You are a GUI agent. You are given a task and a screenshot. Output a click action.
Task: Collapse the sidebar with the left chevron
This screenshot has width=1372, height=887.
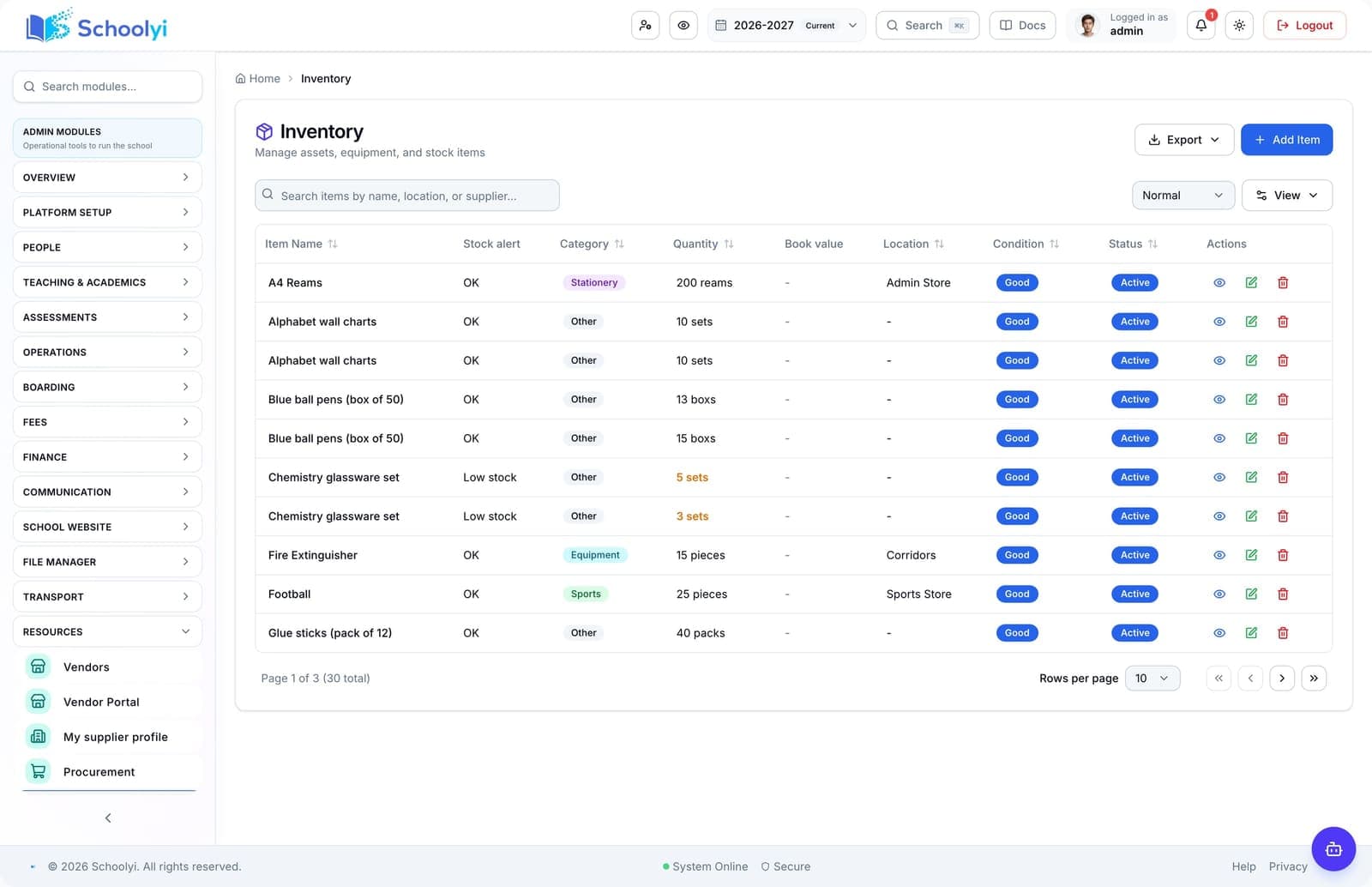coord(108,818)
